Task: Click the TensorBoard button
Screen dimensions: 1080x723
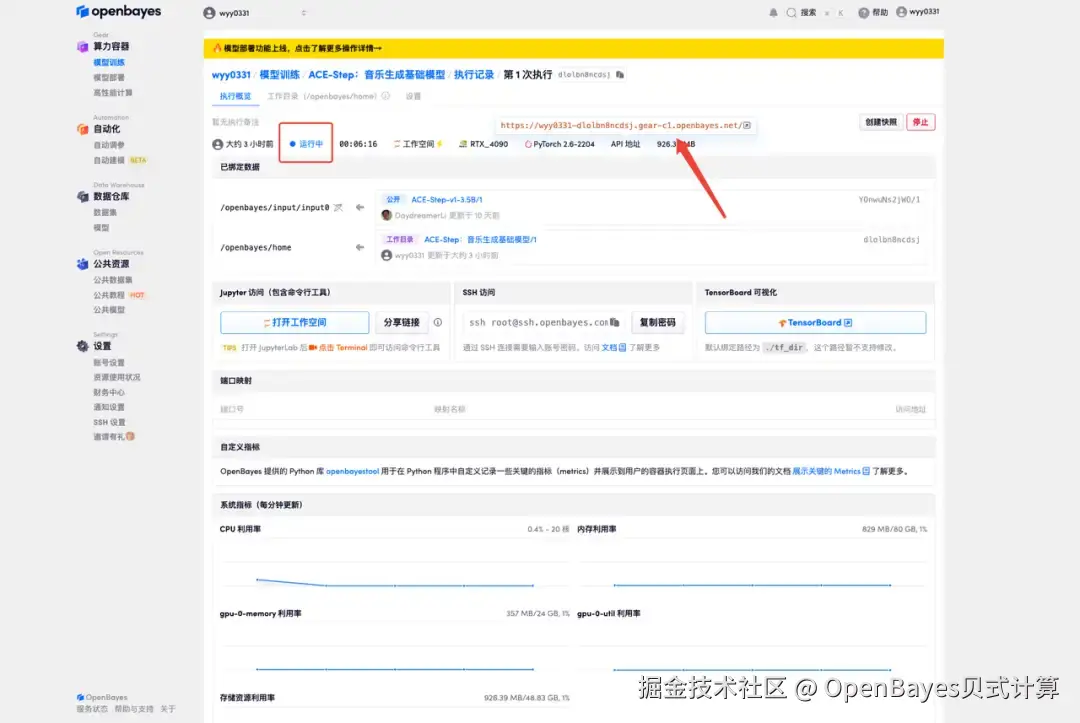Action: [x=815, y=322]
